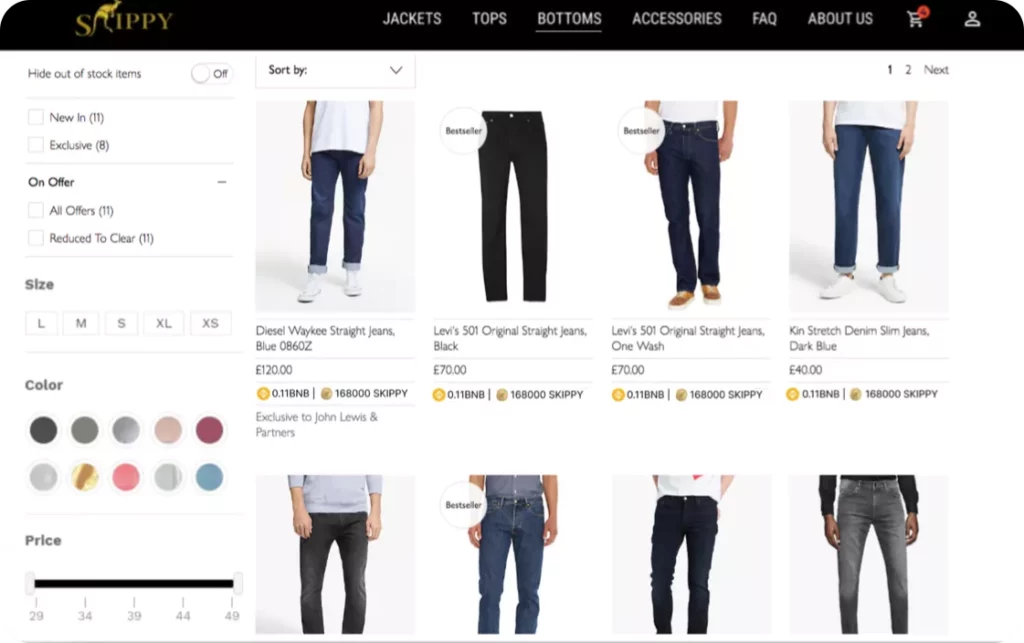
Task: Go to Next results page
Action: click(x=936, y=70)
